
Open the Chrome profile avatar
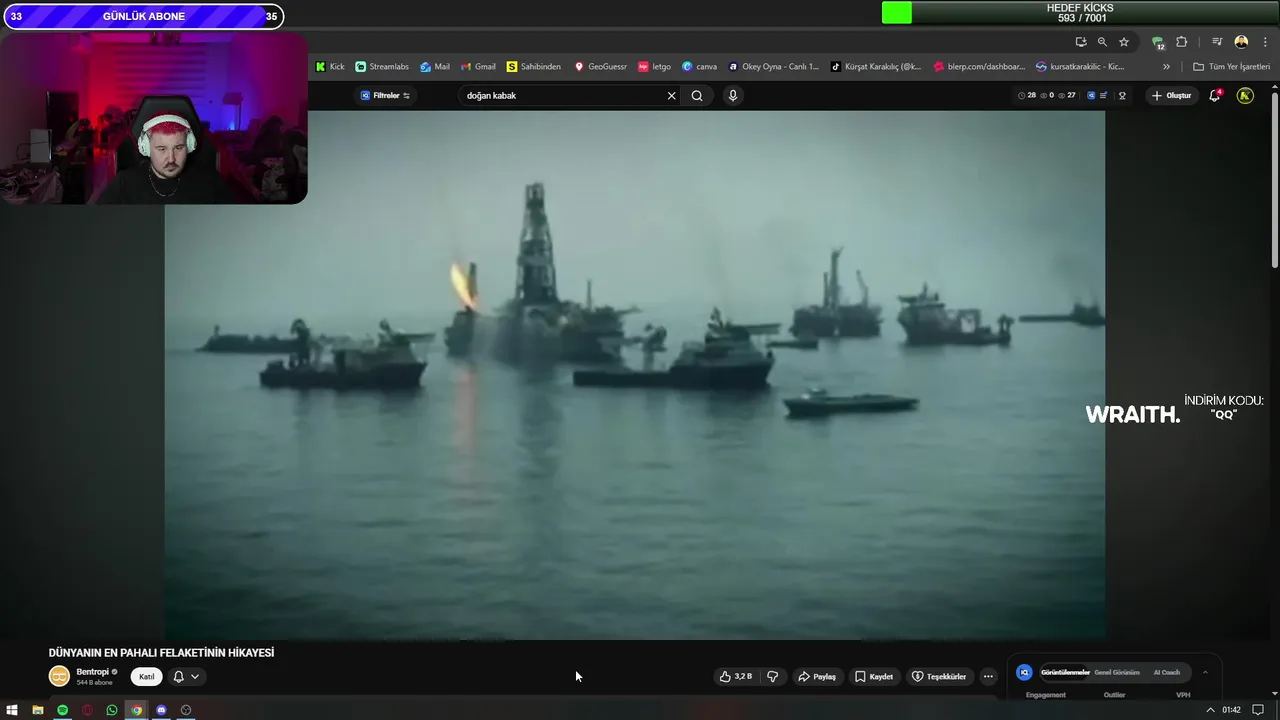tap(1241, 42)
